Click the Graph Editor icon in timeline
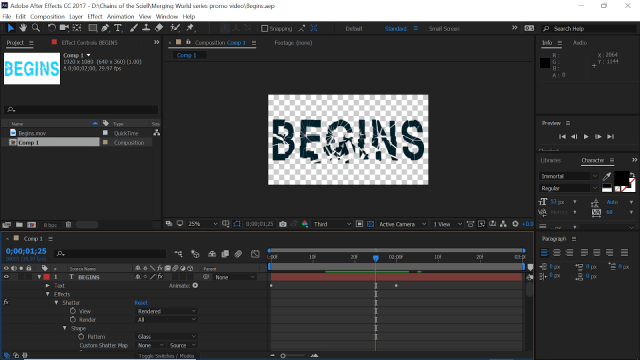 pos(255,254)
